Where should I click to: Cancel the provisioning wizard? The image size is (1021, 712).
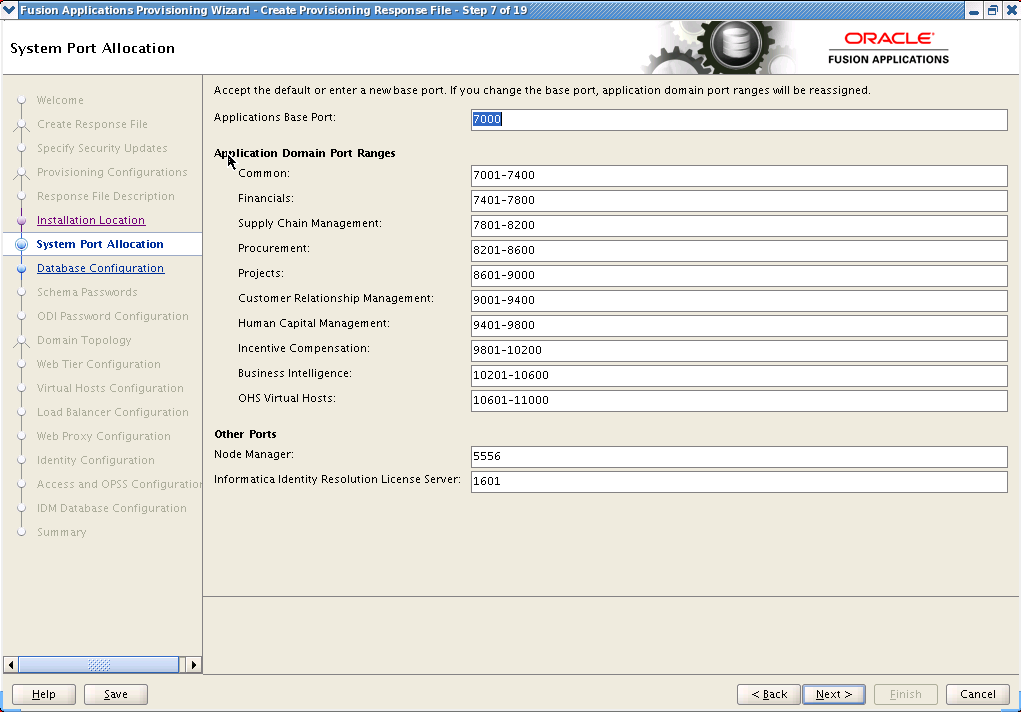click(977, 694)
